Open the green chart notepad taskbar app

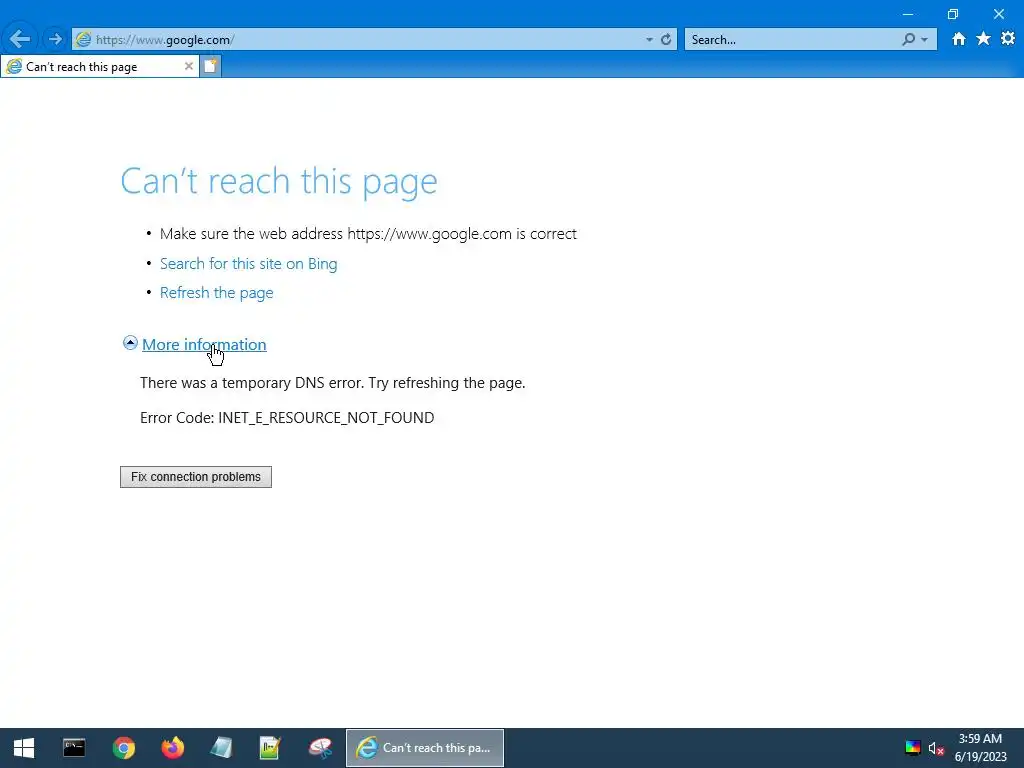point(270,748)
